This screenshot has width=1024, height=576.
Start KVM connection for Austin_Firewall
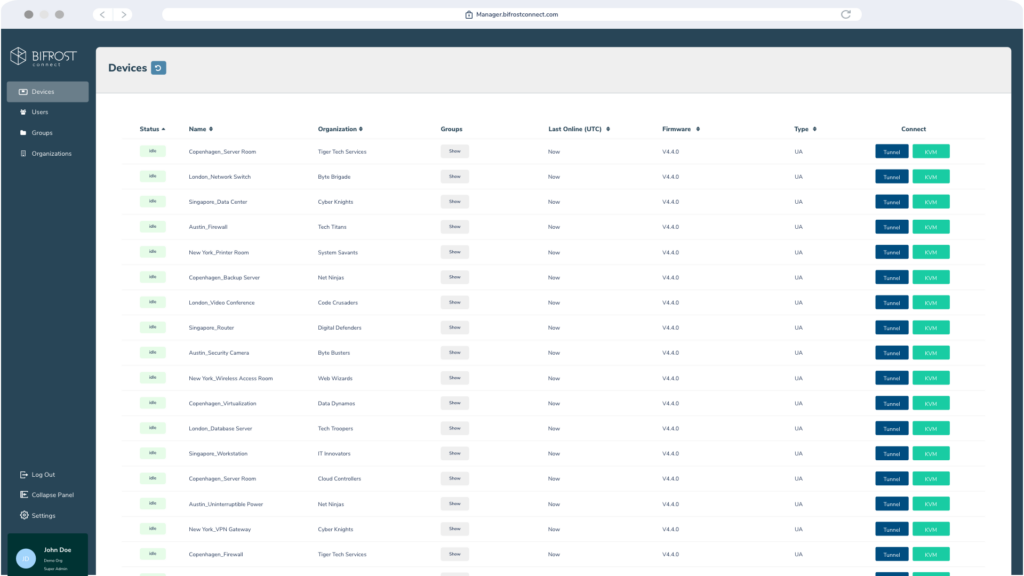[x=931, y=227]
